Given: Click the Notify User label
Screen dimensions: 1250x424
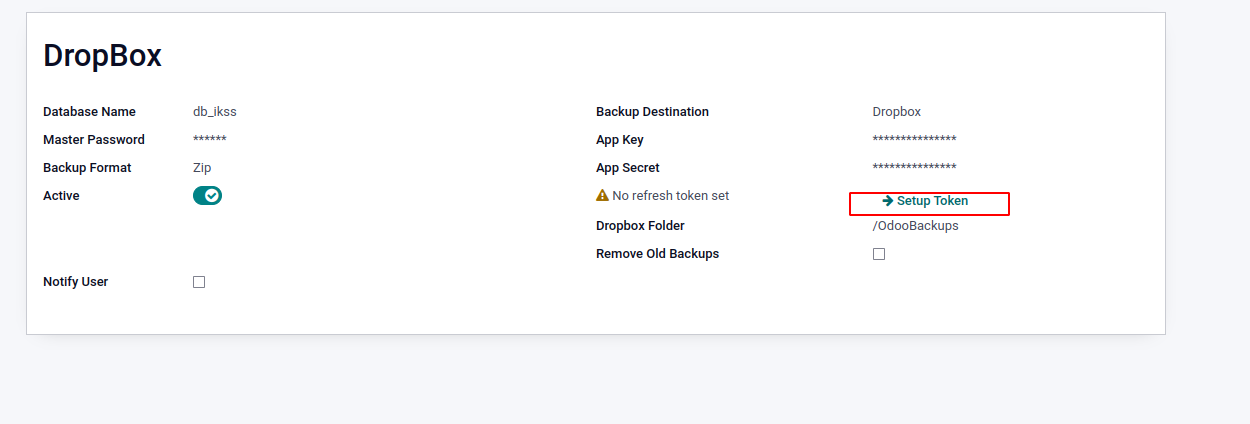Looking at the screenshot, I should pyautogui.click(x=75, y=282).
